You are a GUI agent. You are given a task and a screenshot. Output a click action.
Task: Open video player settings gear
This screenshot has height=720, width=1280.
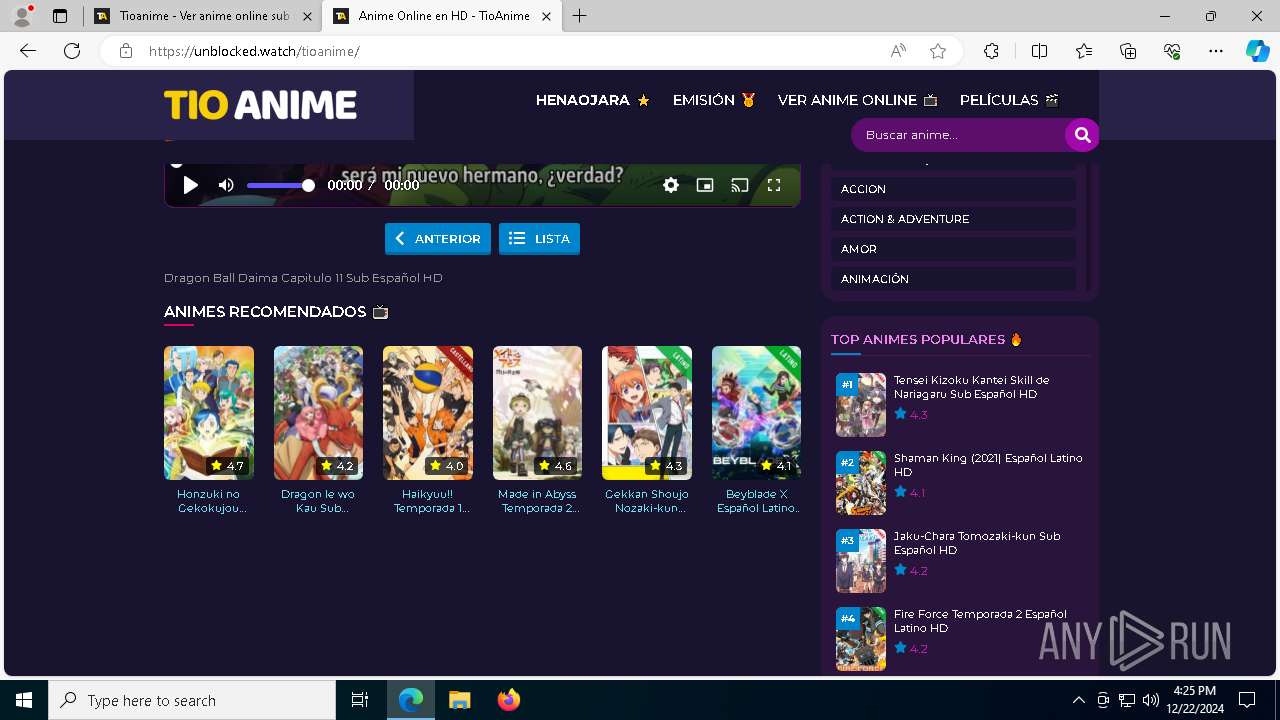(671, 185)
